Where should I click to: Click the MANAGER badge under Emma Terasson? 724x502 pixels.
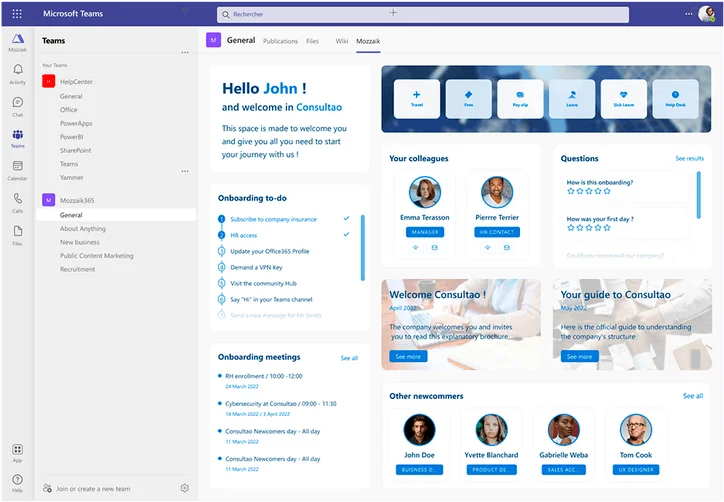[425, 232]
